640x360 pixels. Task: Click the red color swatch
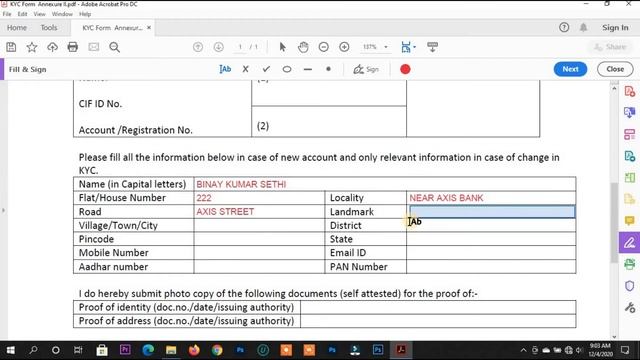405,69
